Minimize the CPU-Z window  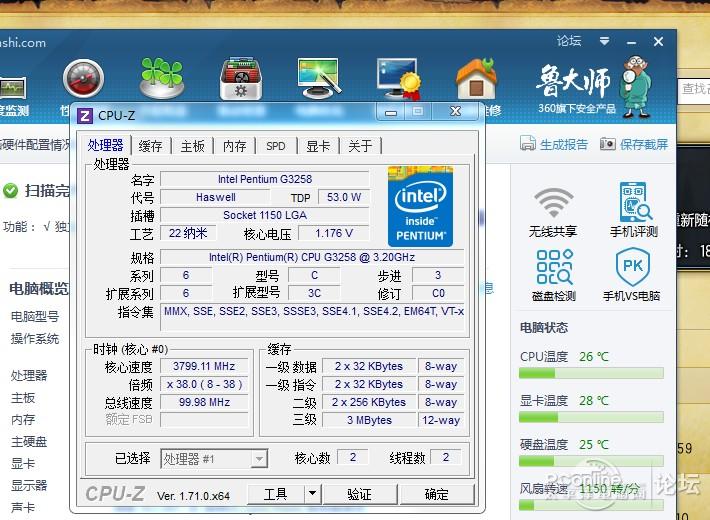(x=391, y=112)
